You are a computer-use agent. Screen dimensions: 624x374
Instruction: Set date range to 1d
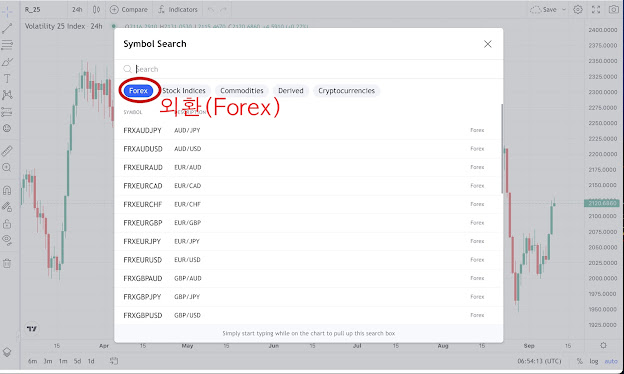pos(91,361)
